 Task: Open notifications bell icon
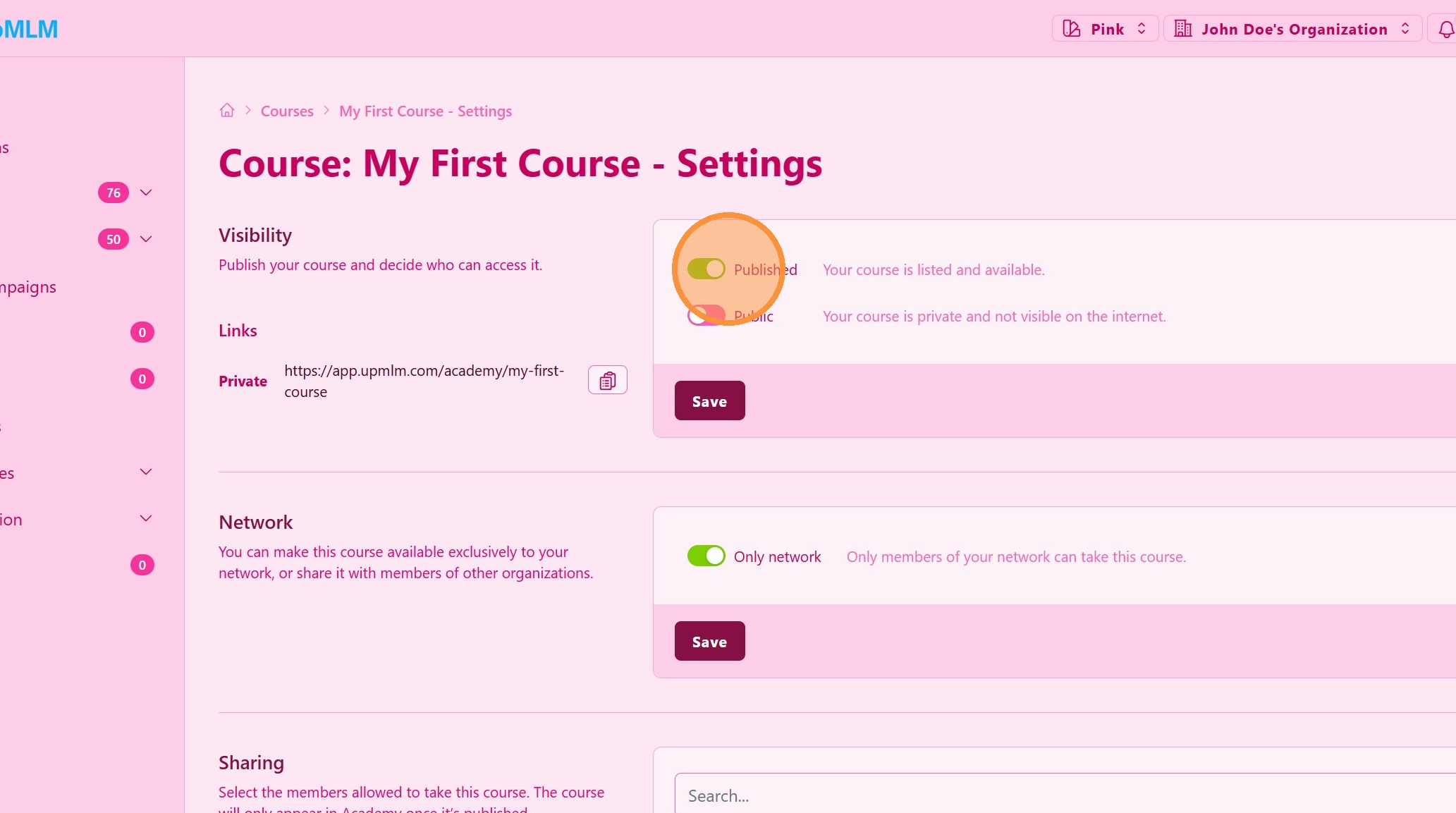(1445, 30)
